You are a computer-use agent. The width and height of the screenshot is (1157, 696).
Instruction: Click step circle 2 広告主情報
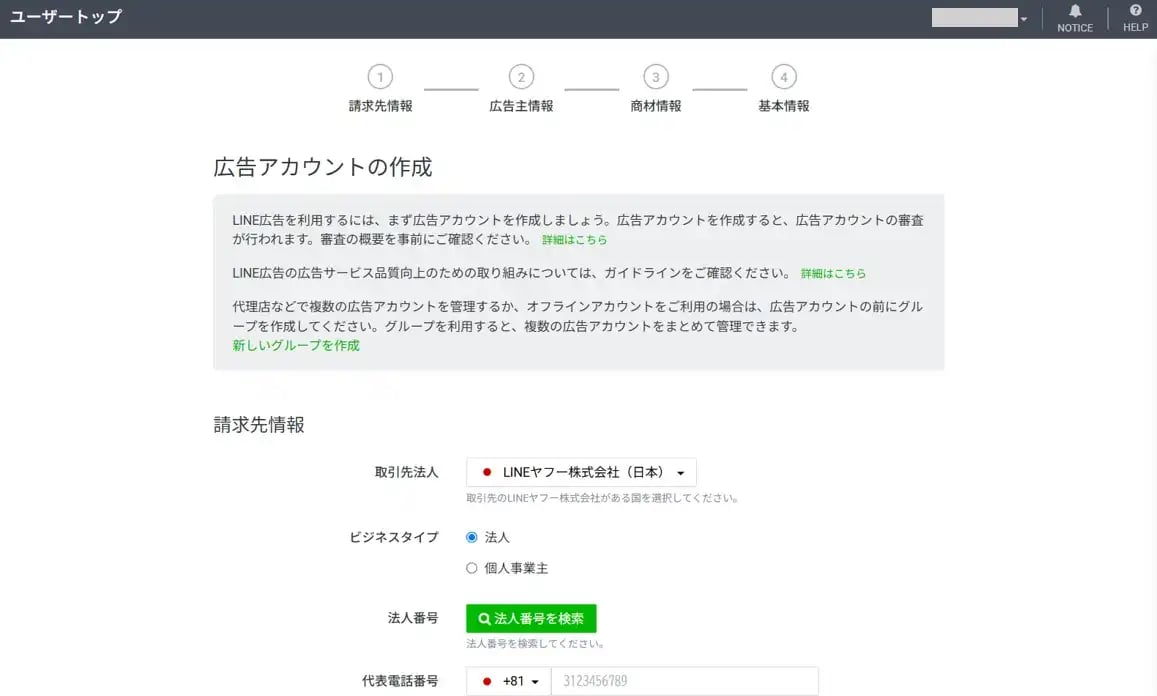pos(520,76)
